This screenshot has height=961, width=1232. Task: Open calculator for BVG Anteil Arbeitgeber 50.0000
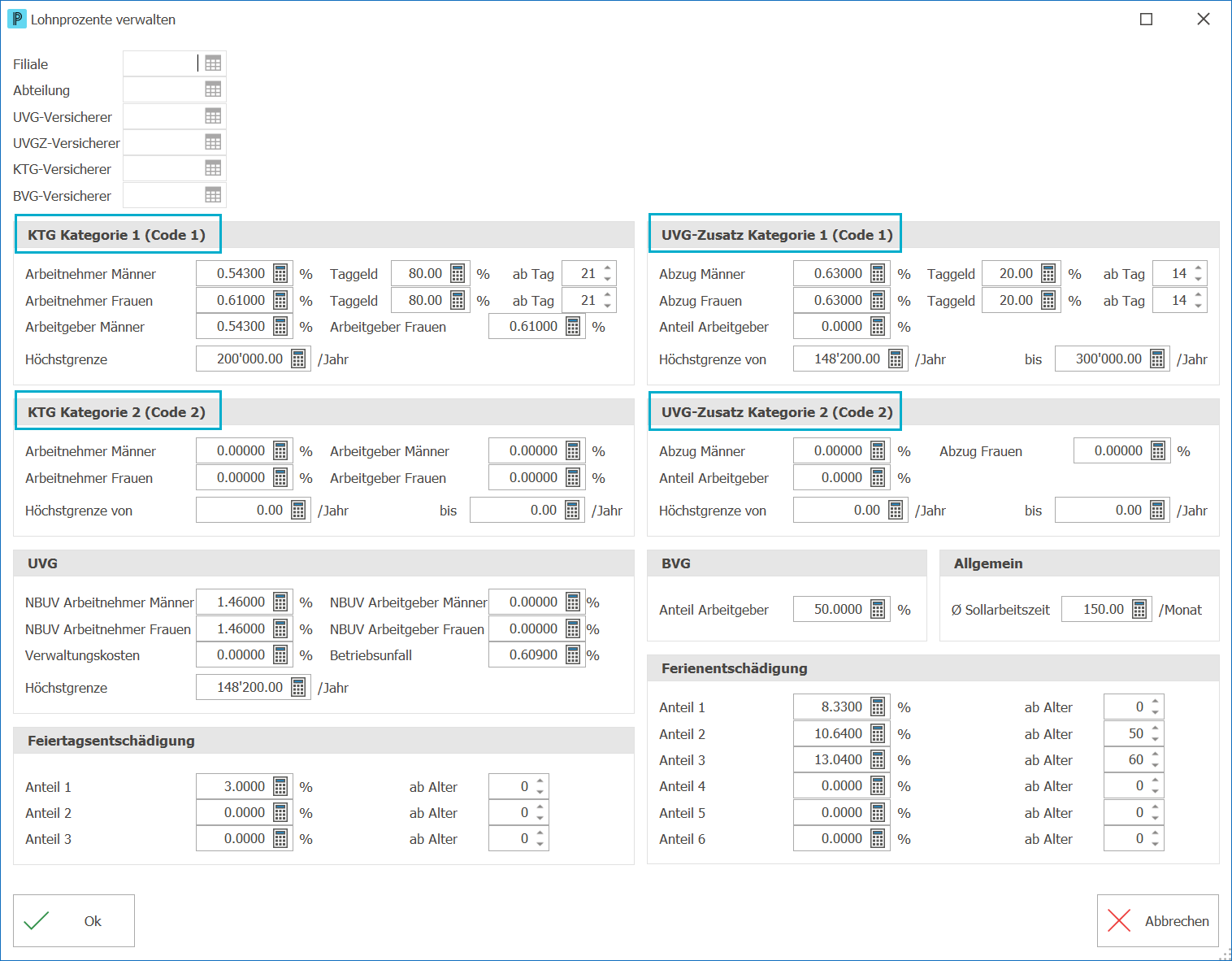(x=878, y=610)
